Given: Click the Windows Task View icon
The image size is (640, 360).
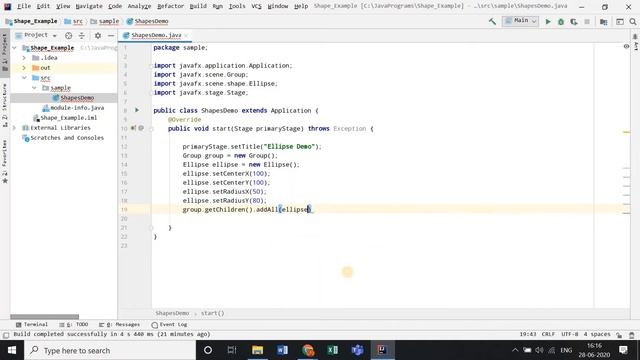Looking at the screenshot, I should click(x=232, y=350).
